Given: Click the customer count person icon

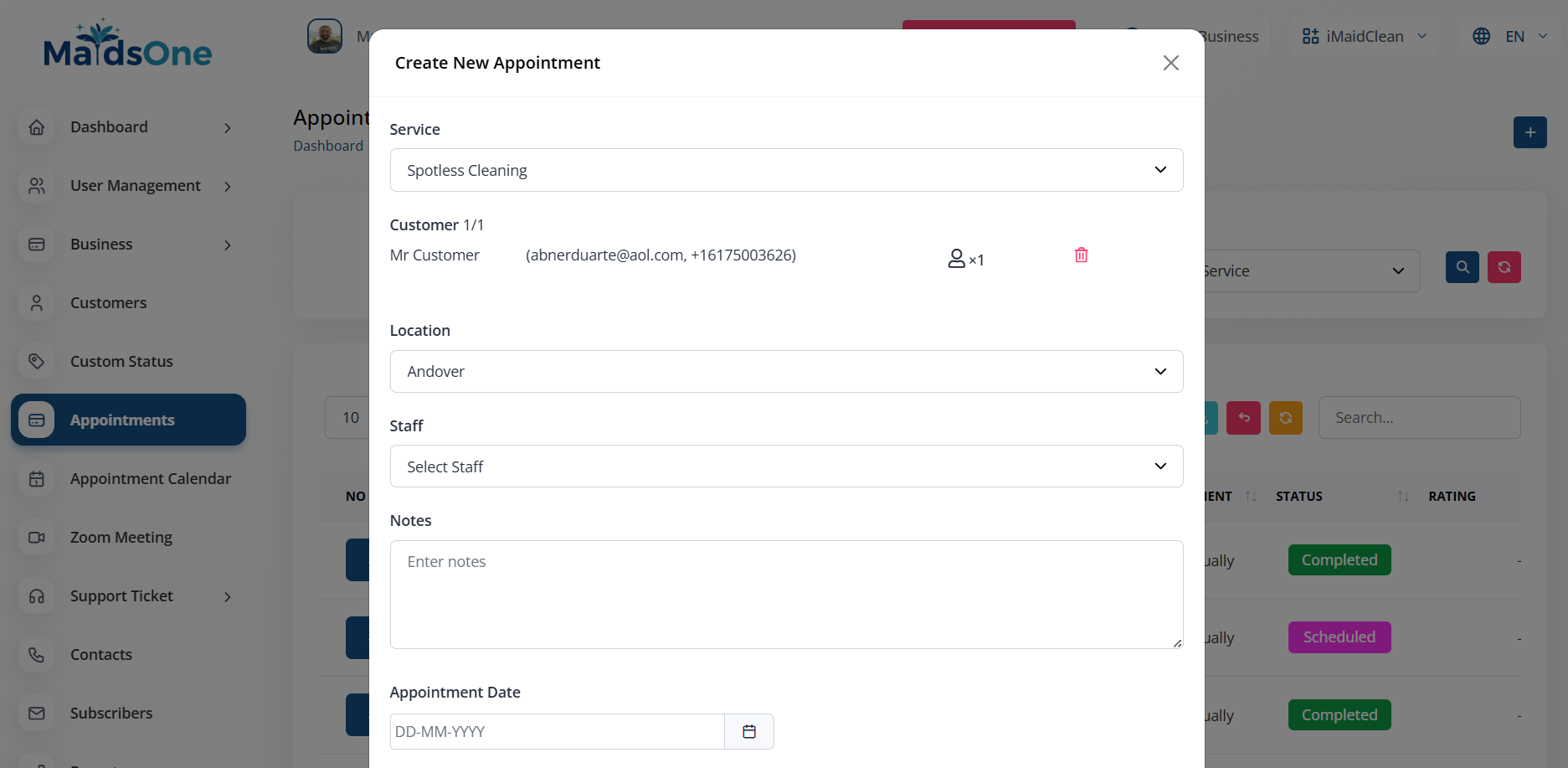Looking at the screenshot, I should pyautogui.click(x=956, y=259).
